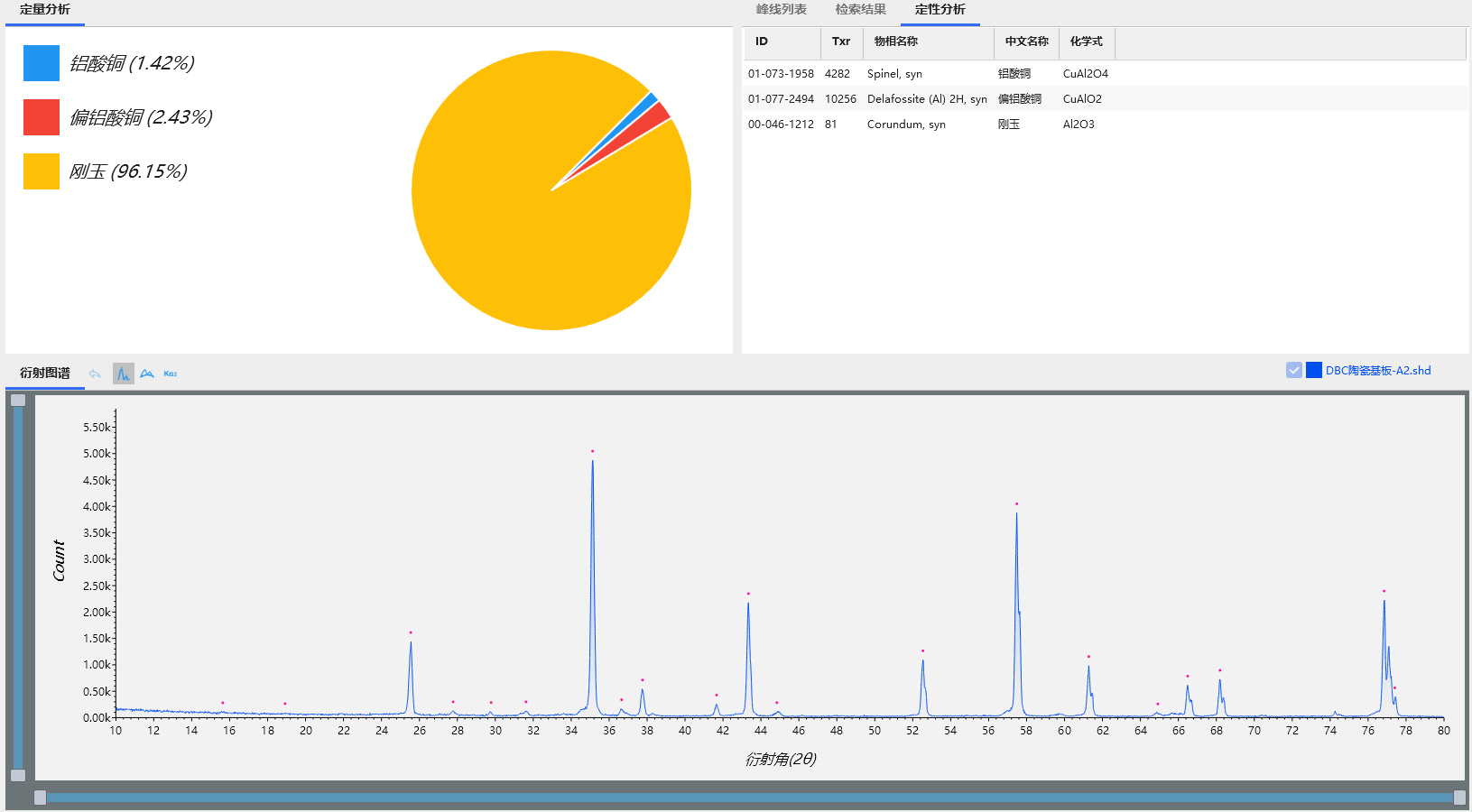Screen dimensions: 1472x812
Task: Click the undo arrow icon beside 衍射图谱
Action: tap(95, 374)
